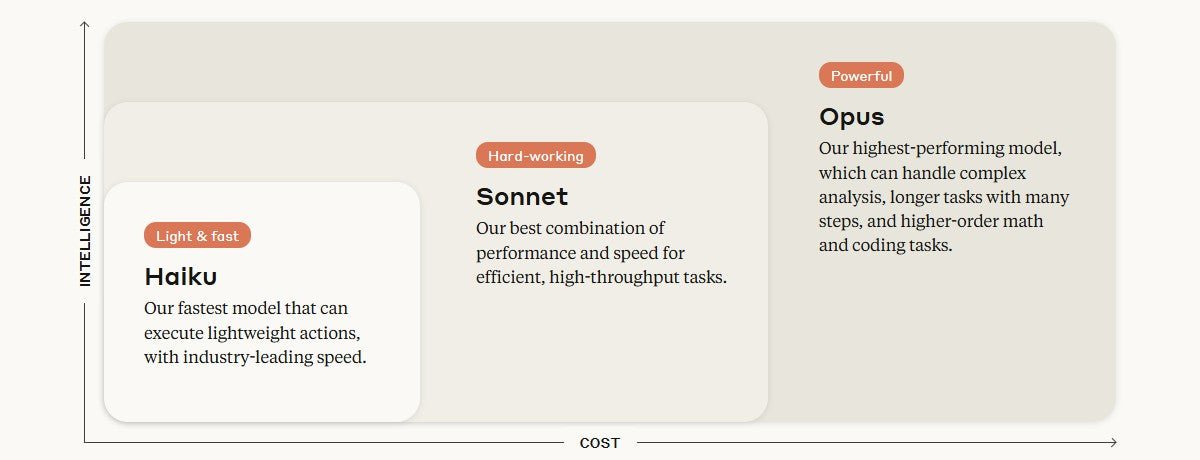Click the COST axis label
Image resolution: width=1200 pixels, height=460 pixels.
[600, 442]
